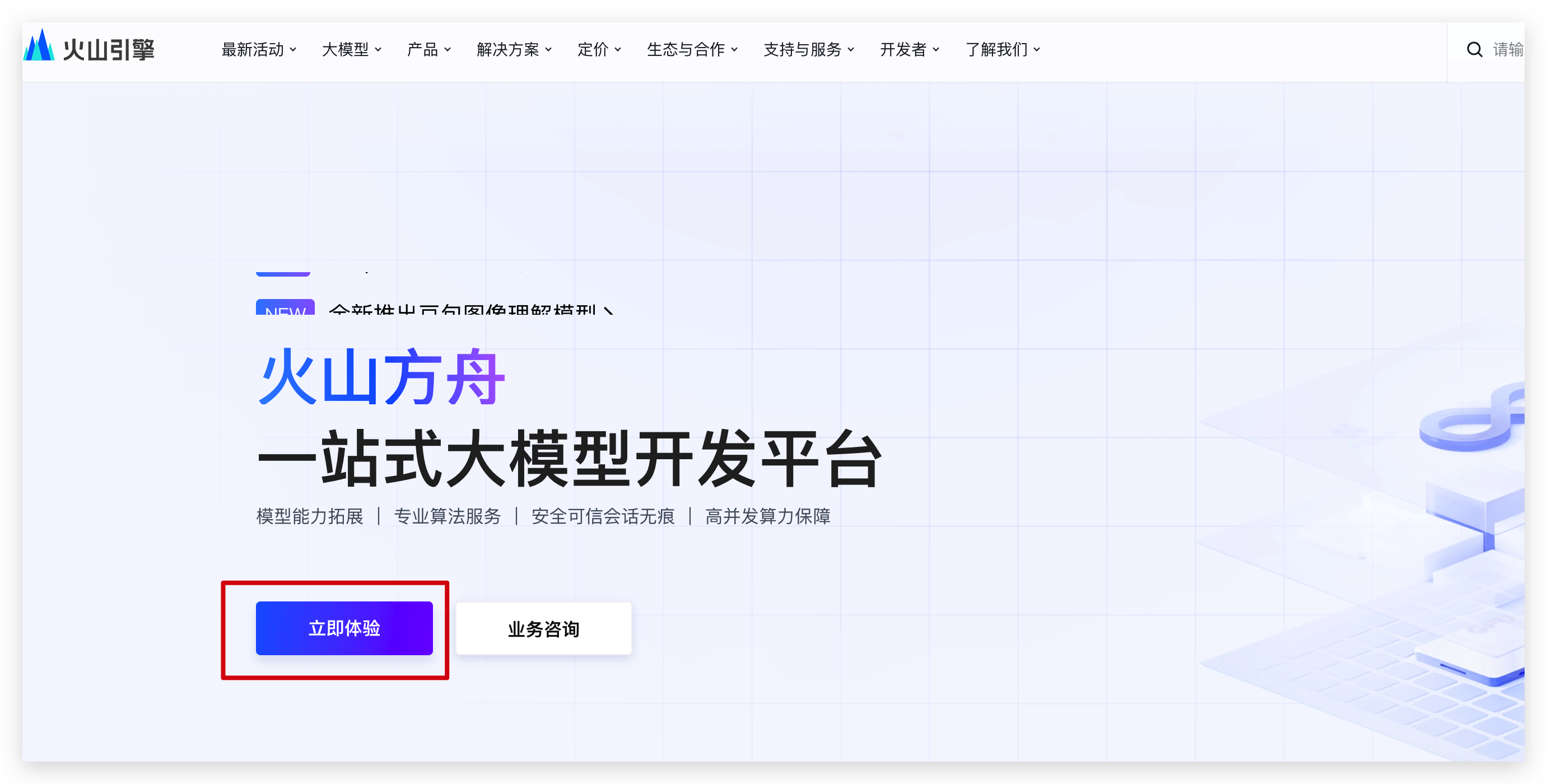Expand the 大模型 dropdown chevron
Viewport: 1547px width, 784px height.
tap(378, 50)
